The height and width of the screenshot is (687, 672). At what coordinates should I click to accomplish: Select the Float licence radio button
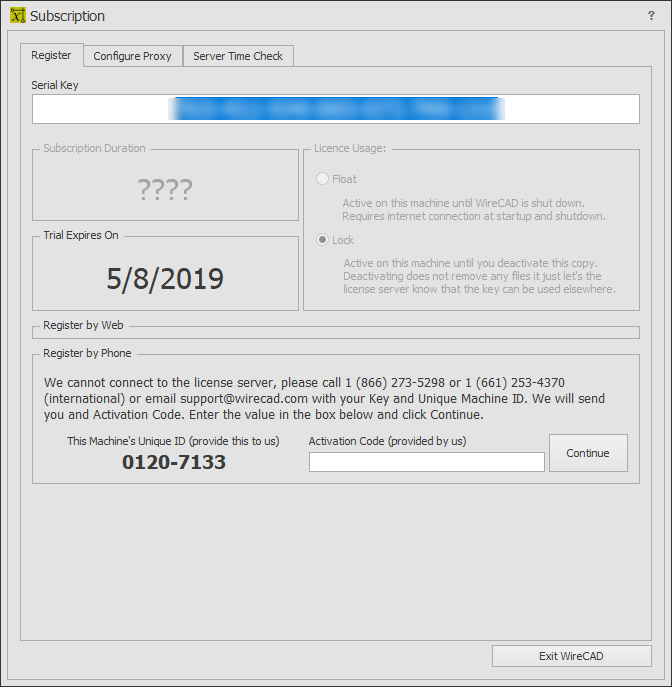[322, 179]
